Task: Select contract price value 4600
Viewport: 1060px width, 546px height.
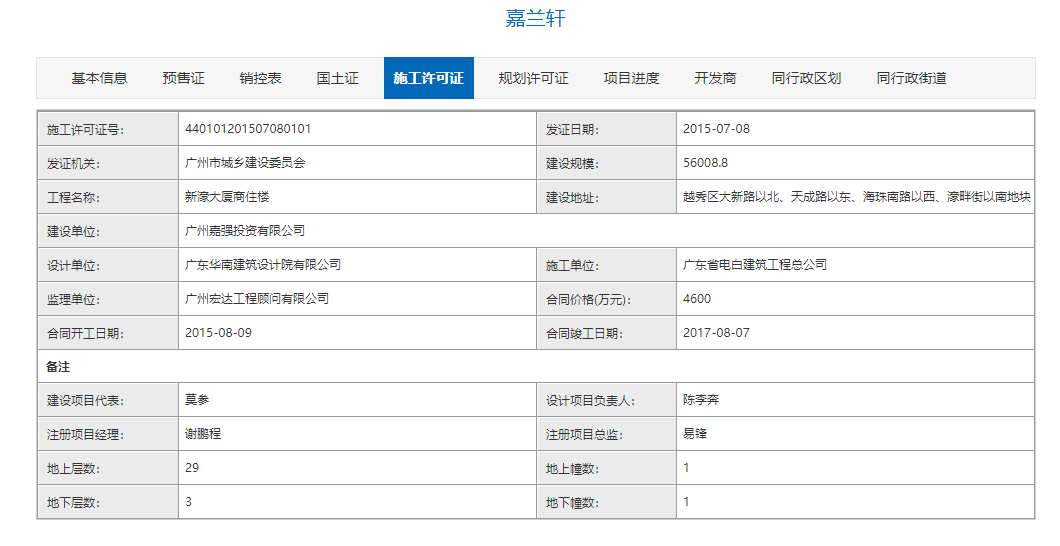Action: point(697,299)
